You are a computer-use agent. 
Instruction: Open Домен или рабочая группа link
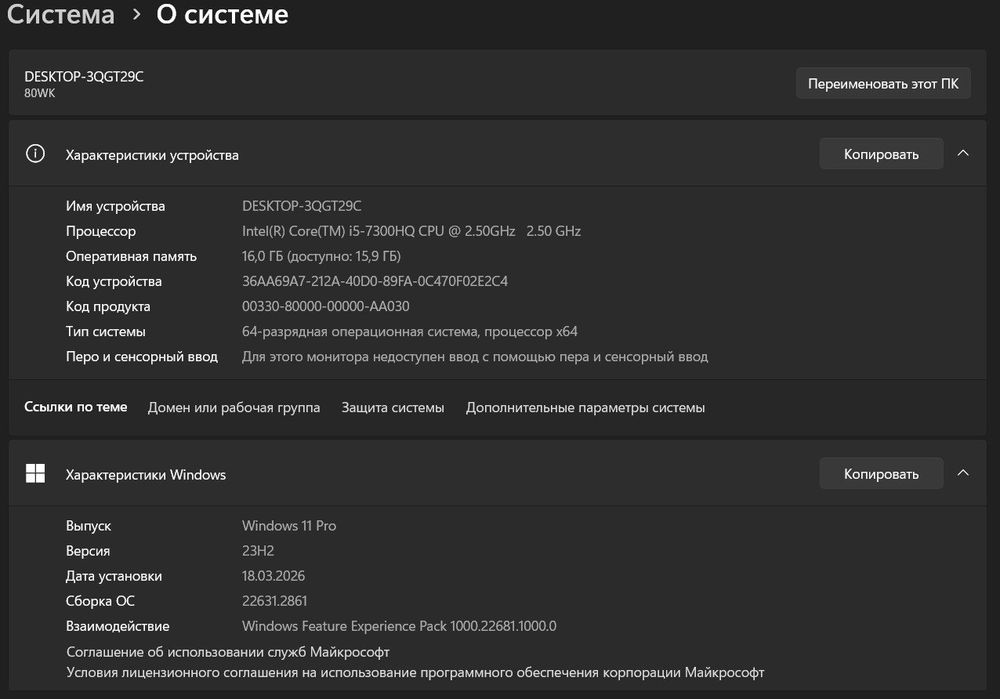(234, 408)
